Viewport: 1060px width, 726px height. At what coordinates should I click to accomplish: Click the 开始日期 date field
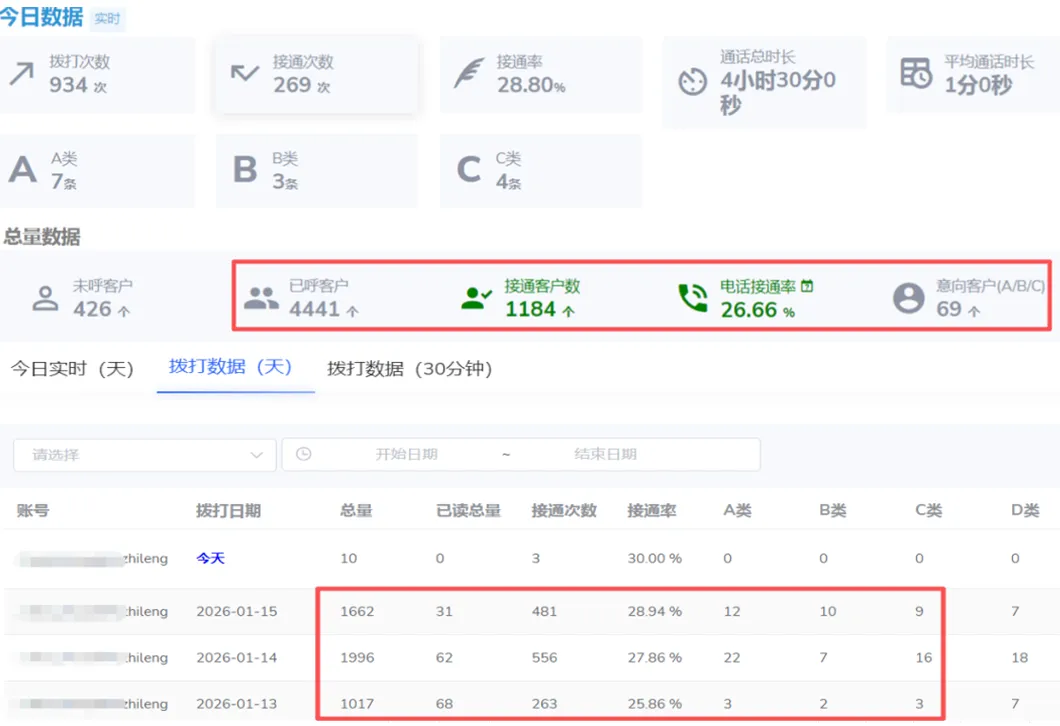click(406, 454)
